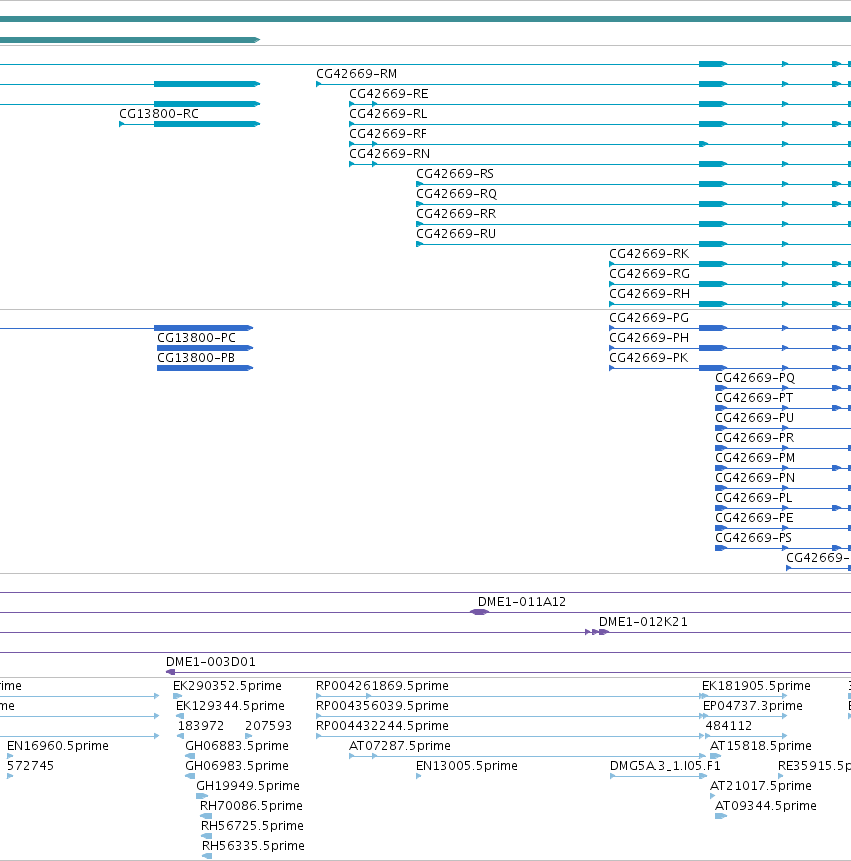Click the CG42669-RH transcript label
The height and width of the screenshot is (861, 851).
tap(650, 294)
